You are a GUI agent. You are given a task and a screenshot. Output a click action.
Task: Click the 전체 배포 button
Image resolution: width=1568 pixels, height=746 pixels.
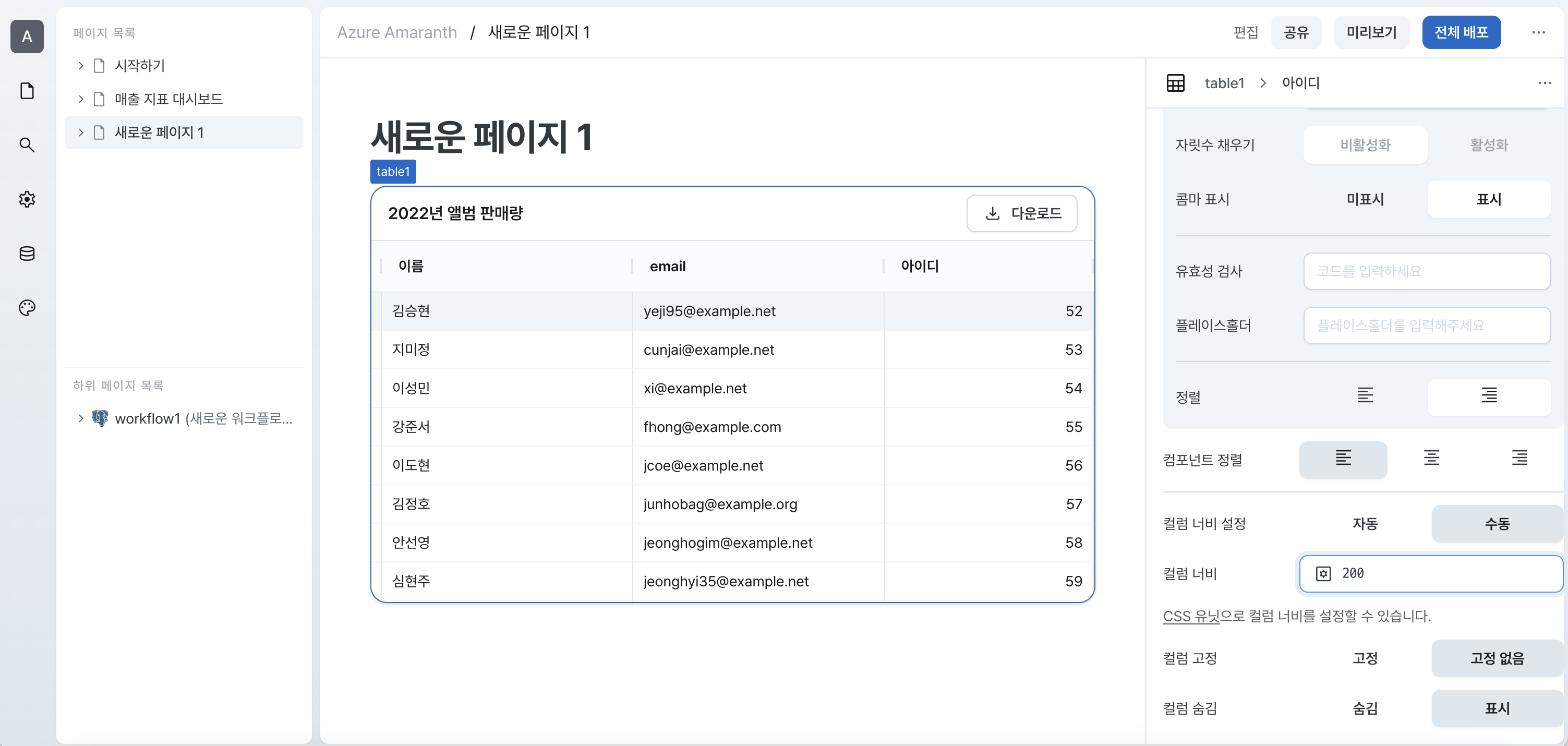[1461, 32]
